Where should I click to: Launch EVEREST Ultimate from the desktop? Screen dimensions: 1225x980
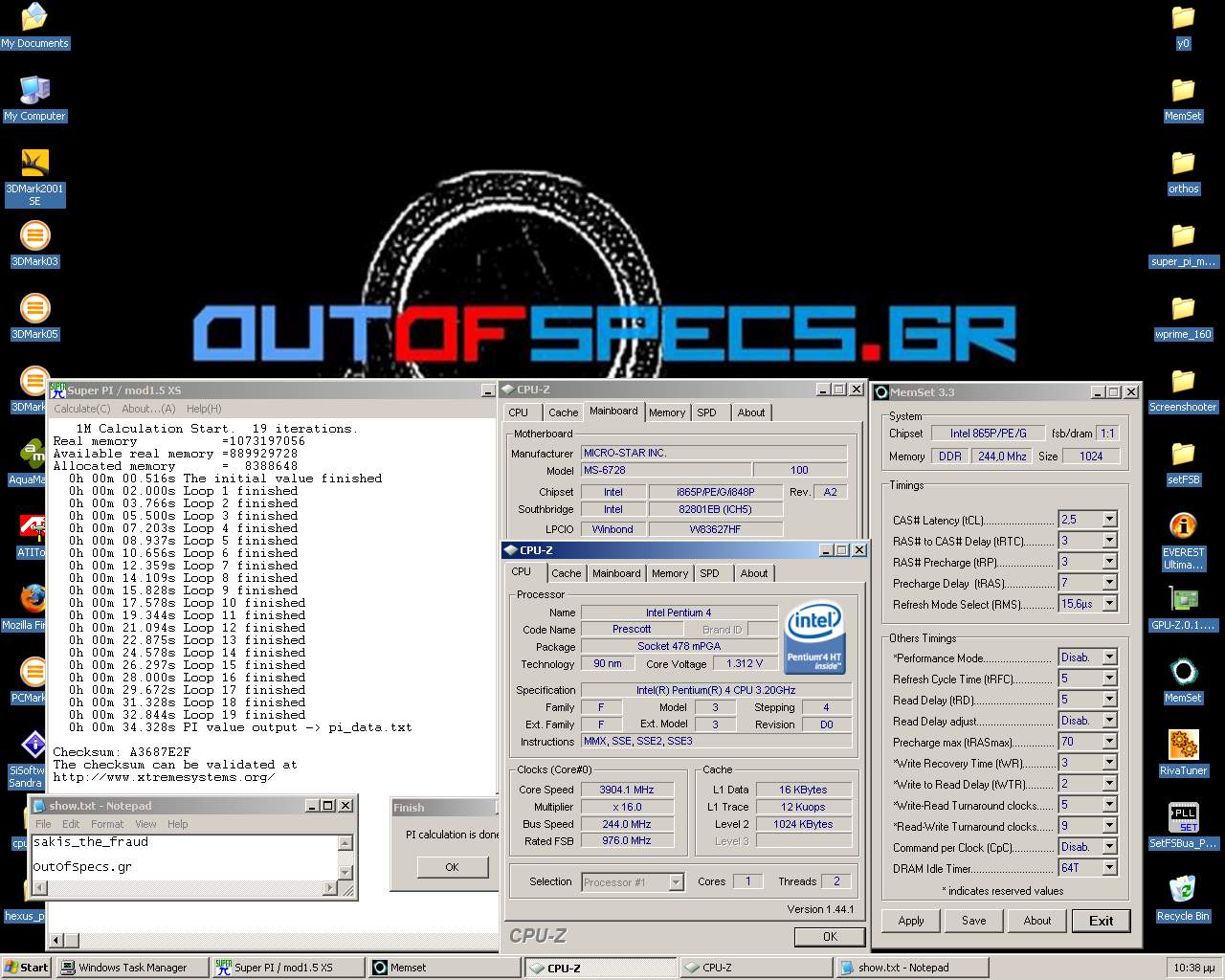[1183, 541]
